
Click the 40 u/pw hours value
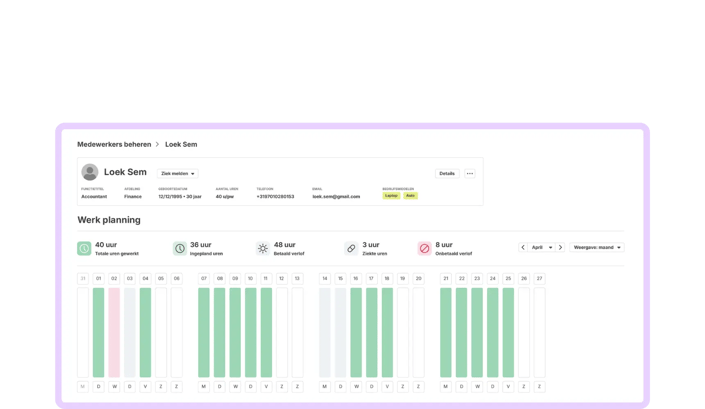(224, 196)
